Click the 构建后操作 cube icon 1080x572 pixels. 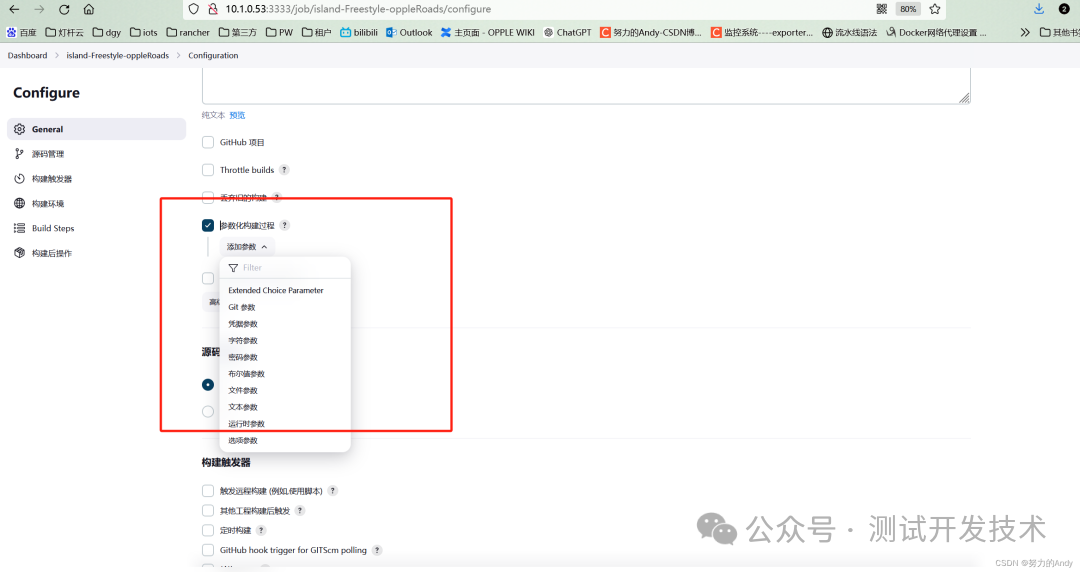click(x=19, y=253)
